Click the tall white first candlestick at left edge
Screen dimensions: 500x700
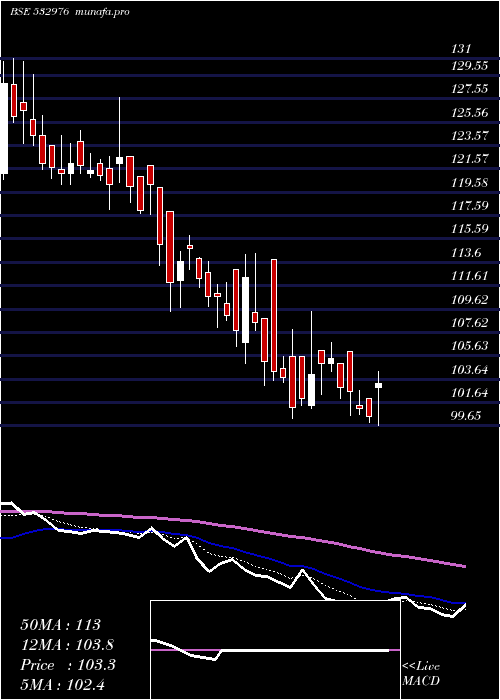pos(4,128)
